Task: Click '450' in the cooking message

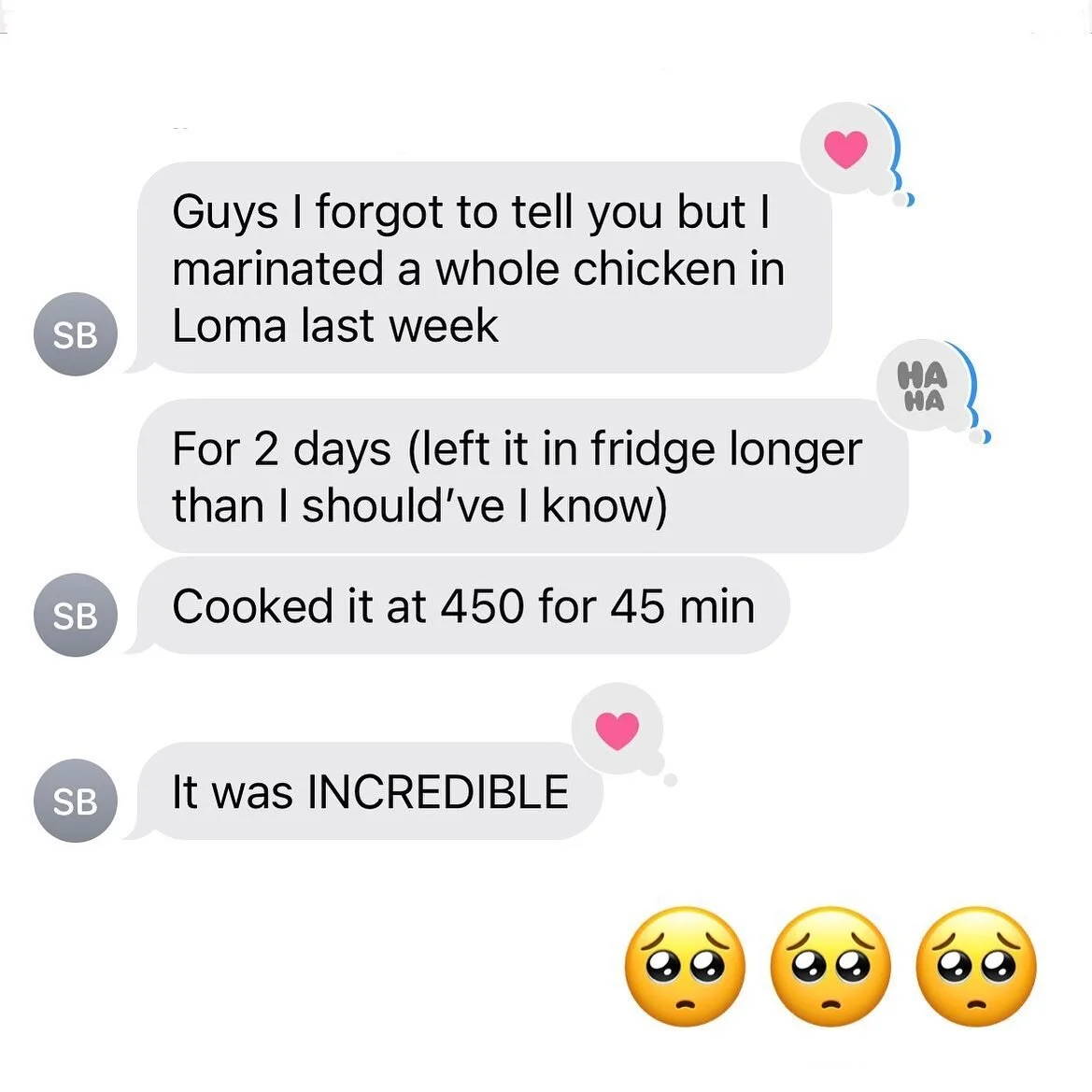Action: click(x=482, y=606)
